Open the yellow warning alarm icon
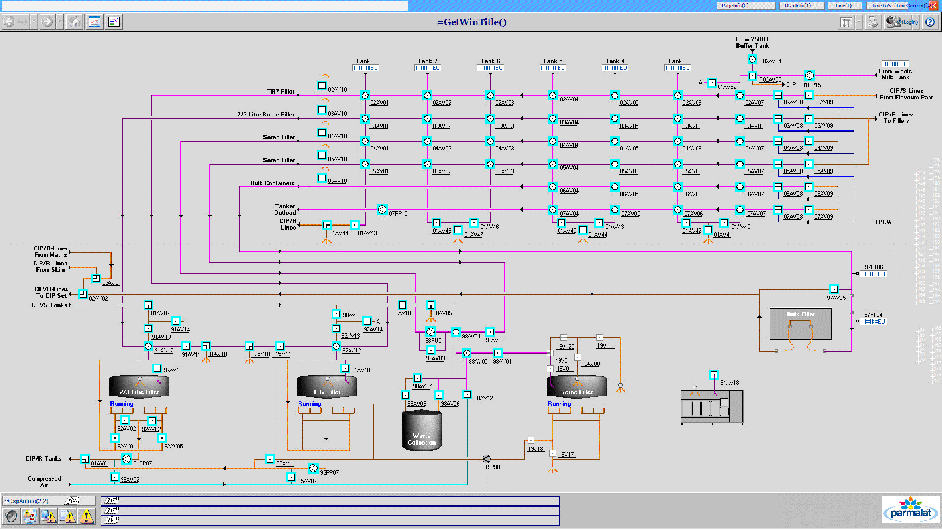The height and width of the screenshot is (530, 942). pyautogui.click(x=87, y=516)
